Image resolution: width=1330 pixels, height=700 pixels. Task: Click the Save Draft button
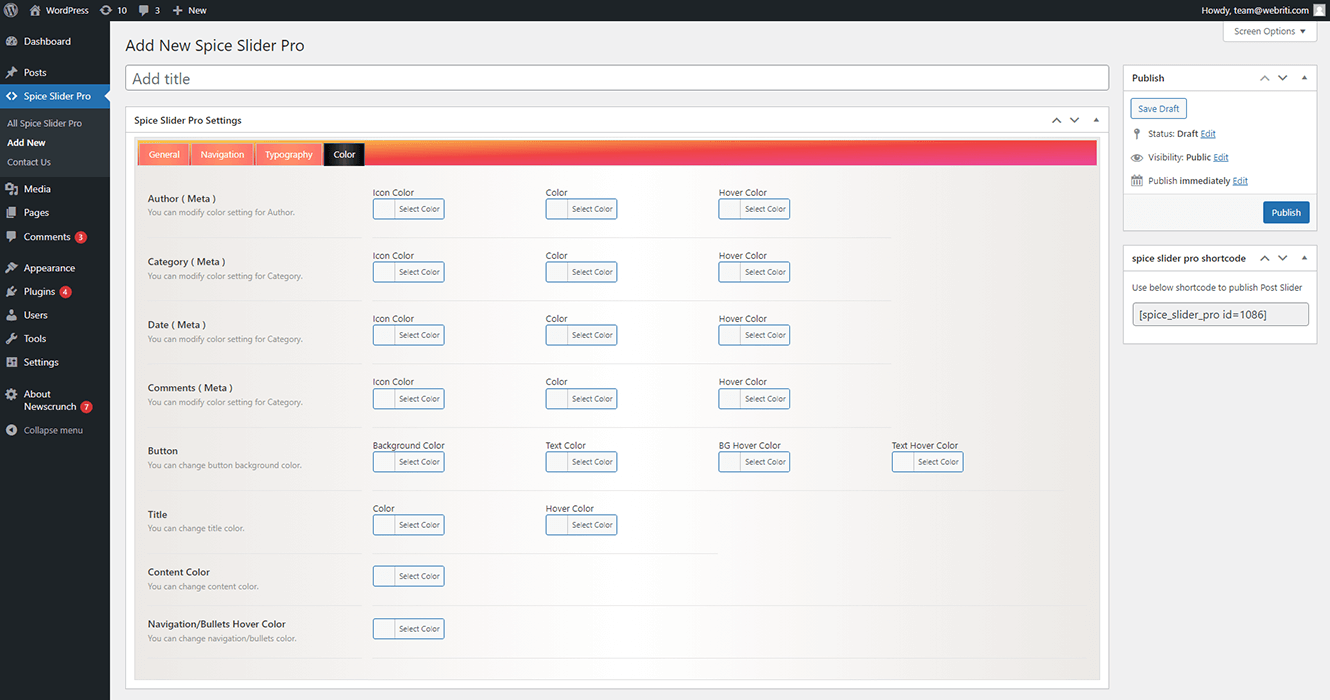[x=1159, y=109]
